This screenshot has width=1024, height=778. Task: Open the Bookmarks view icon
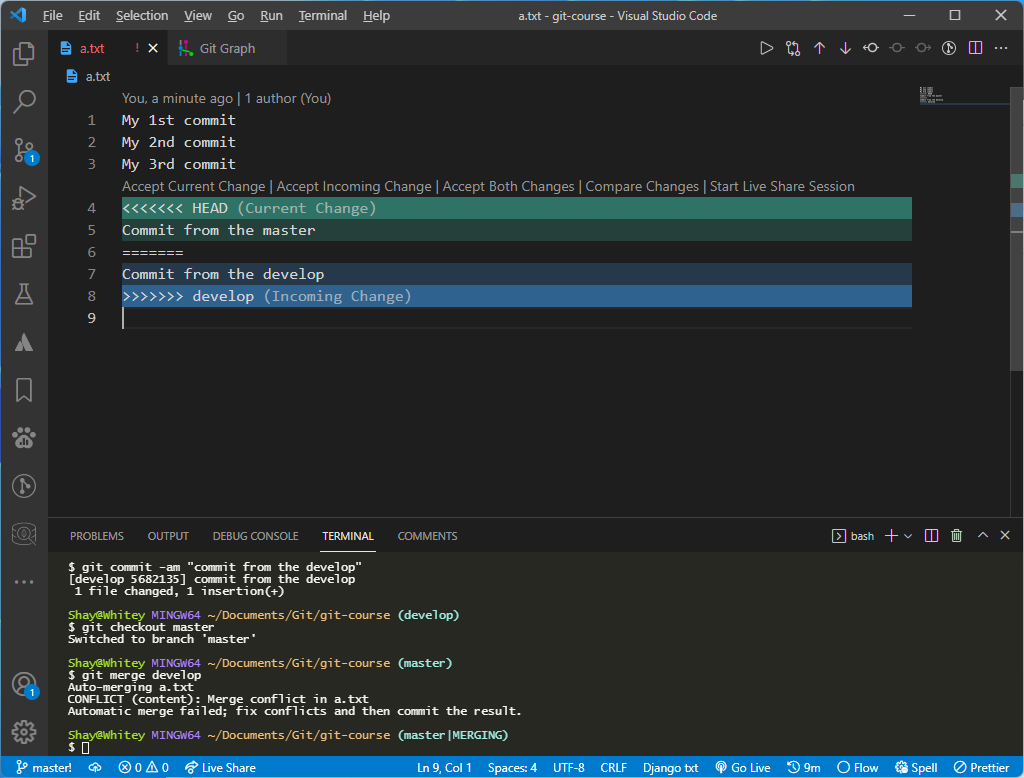coord(24,391)
